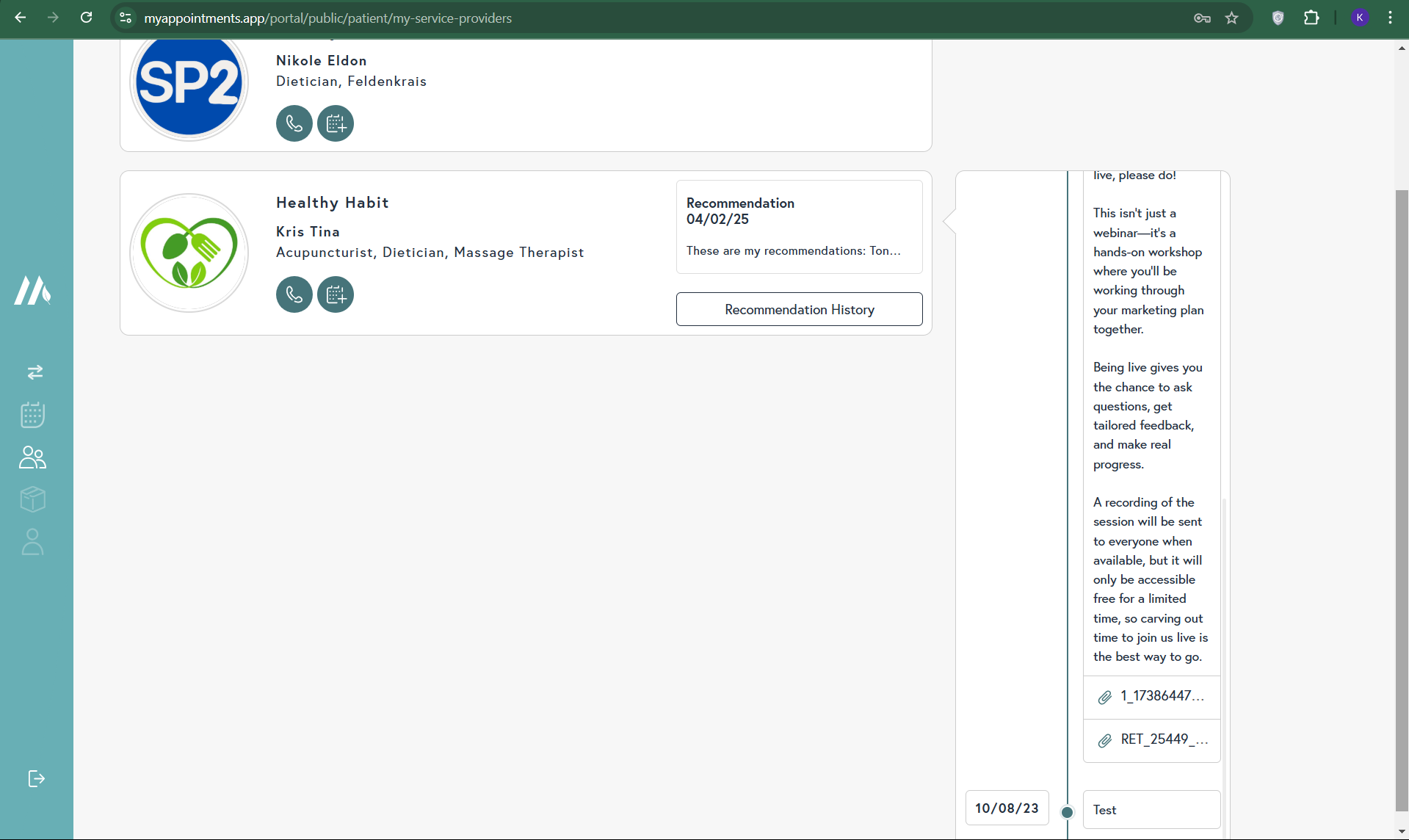This screenshot has width=1409, height=840.
Task: Click the 10/08/23 timeline marker dot
Action: tap(1068, 812)
